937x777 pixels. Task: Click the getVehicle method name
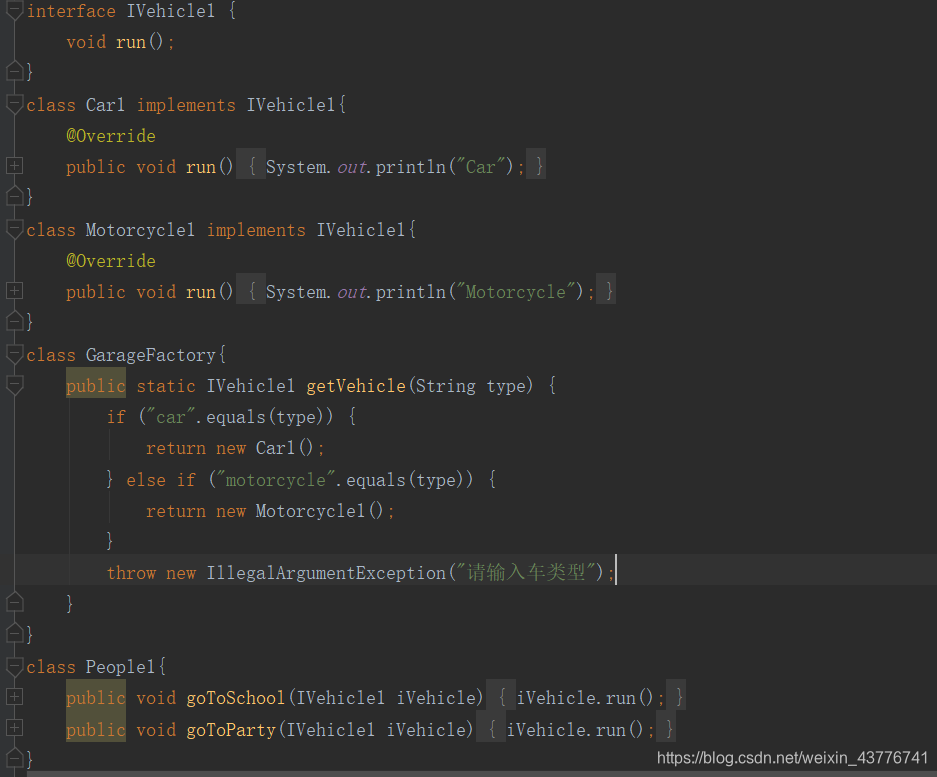point(356,386)
